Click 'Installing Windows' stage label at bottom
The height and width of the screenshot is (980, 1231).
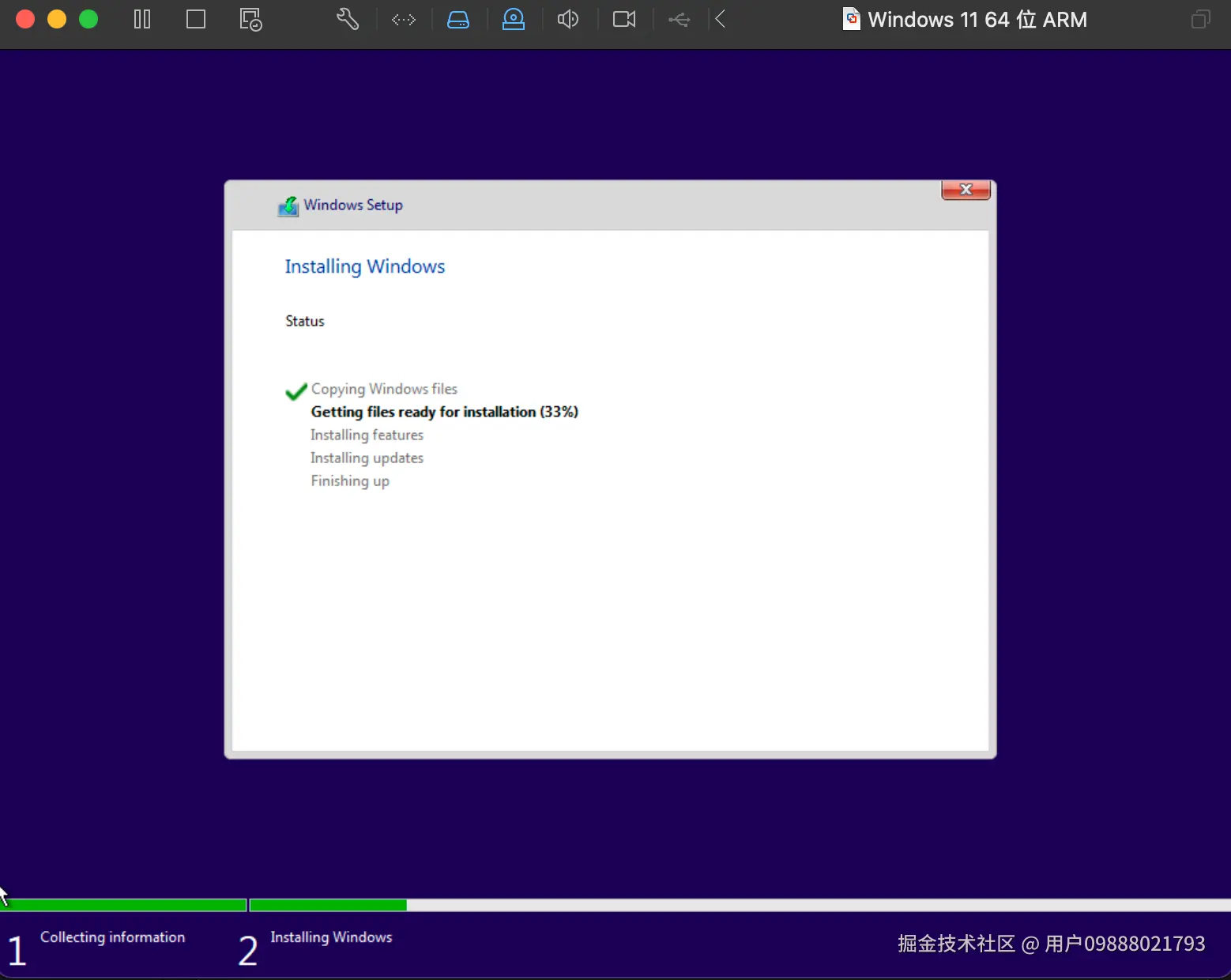(x=331, y=937)
